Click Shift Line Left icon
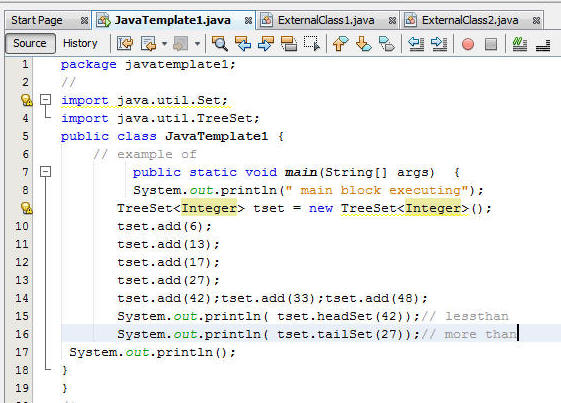The width and height of the screenshot is (561, 403). (416, 44)
